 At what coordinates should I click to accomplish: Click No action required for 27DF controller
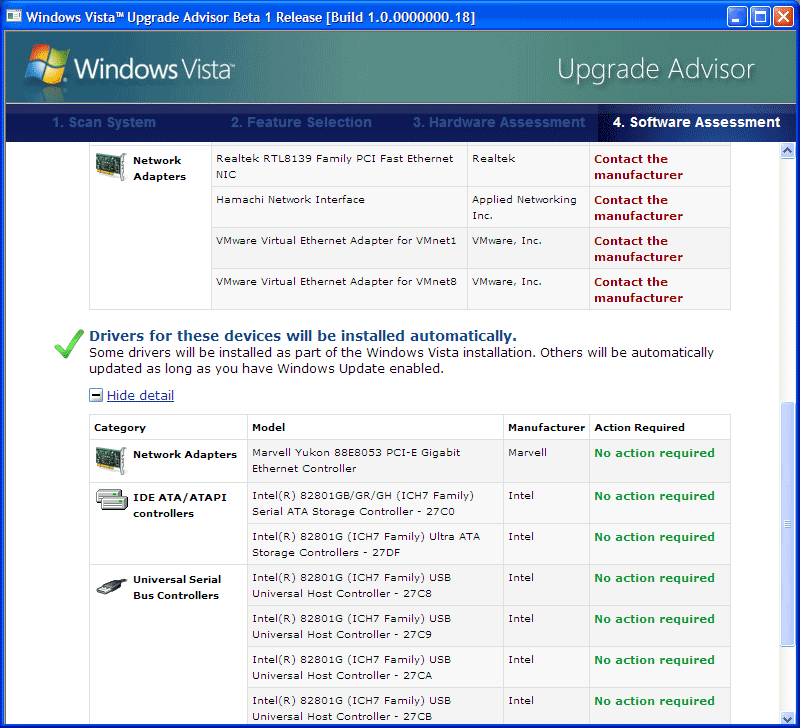click(x=654, y=537)
